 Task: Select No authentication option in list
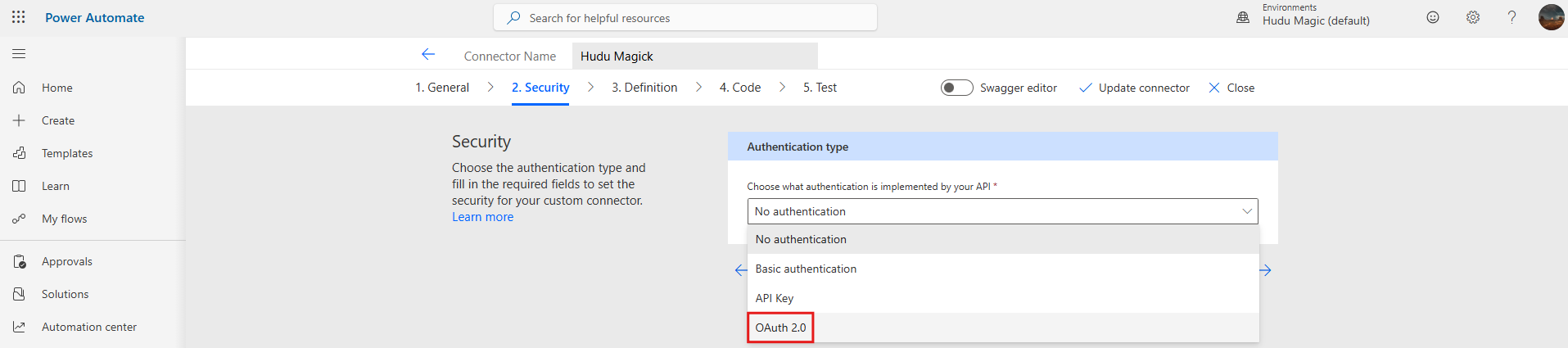(1003, 239)
